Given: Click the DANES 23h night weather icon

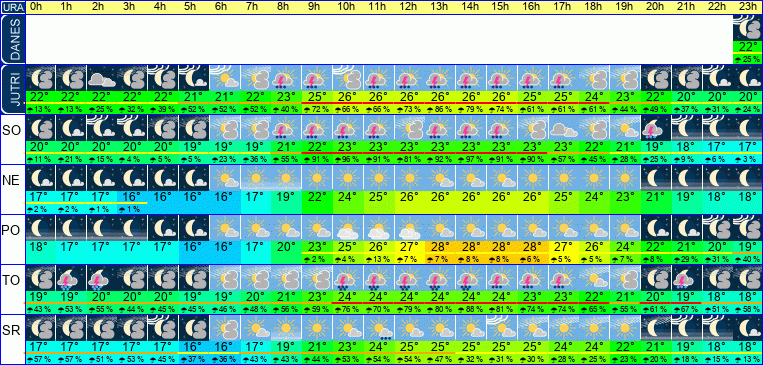Looking at the screenshot, I should point(747,28).
